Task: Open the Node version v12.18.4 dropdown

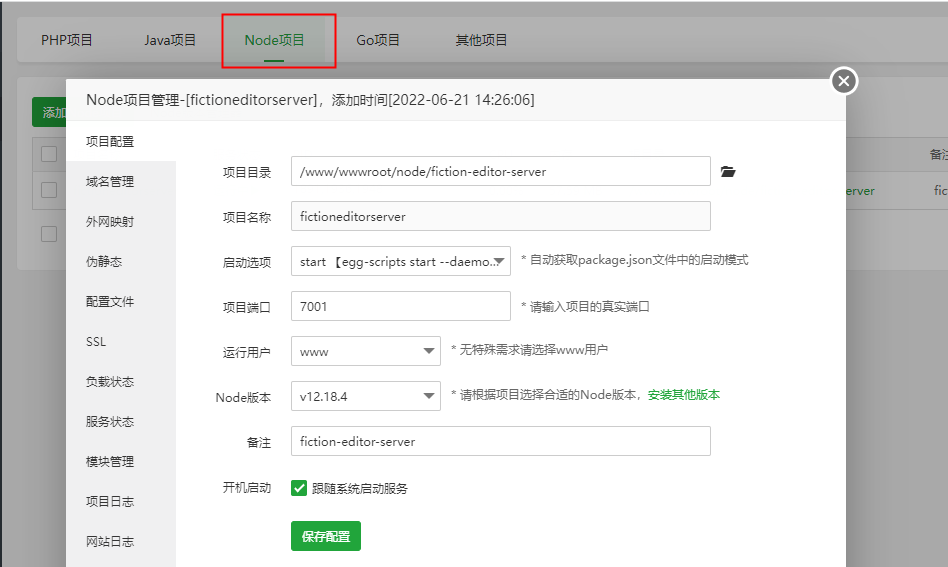Action: click(x=365, y=396)
